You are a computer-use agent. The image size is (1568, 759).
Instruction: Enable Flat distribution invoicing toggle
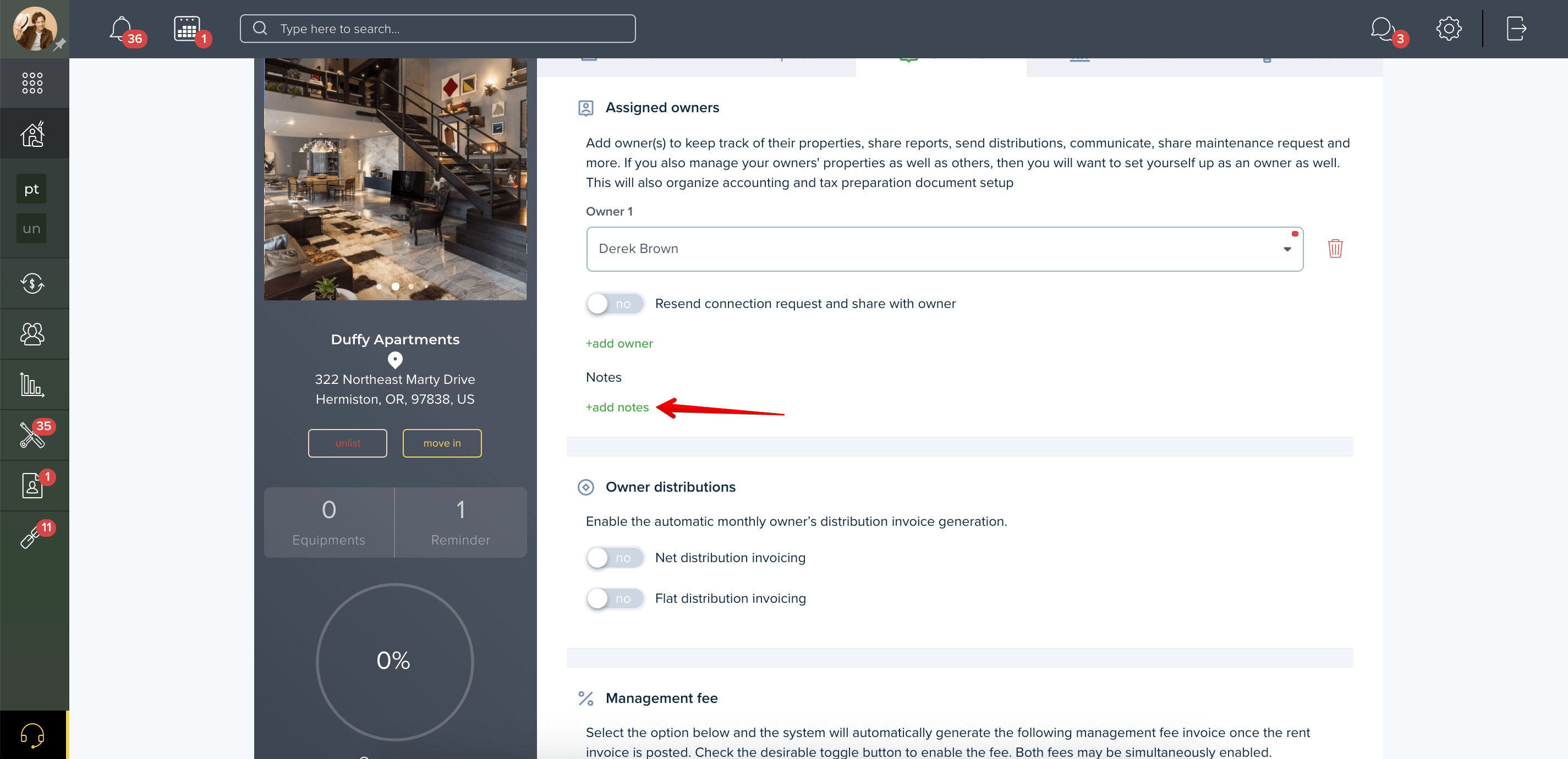615,598
